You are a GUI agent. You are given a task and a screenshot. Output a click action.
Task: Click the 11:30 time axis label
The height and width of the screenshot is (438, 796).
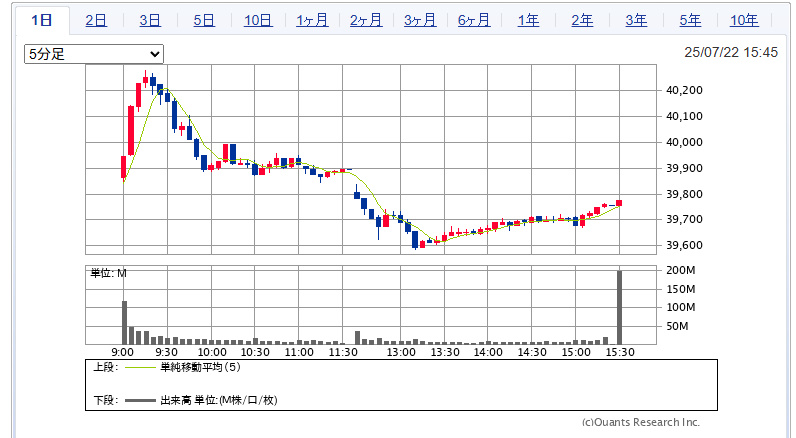[343, 352]
